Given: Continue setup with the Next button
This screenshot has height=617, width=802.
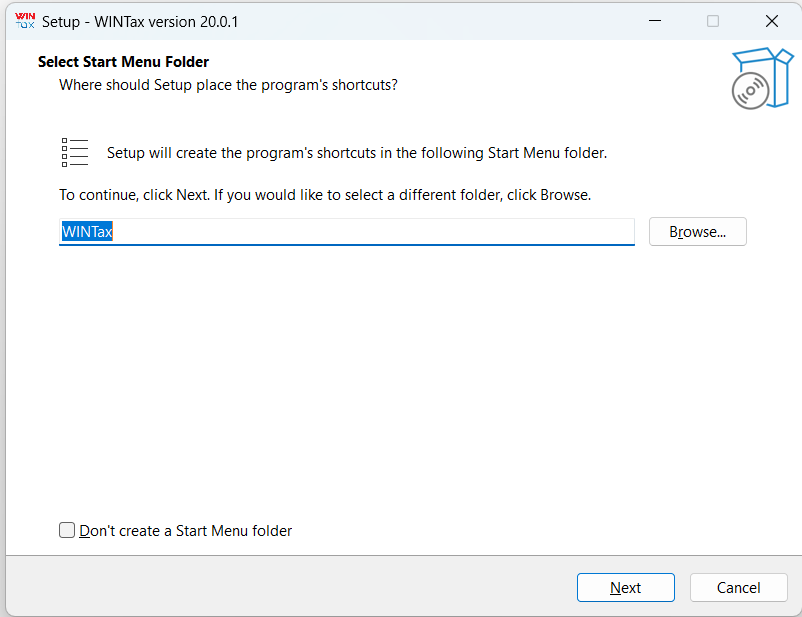Looking at the screenshot, I should (x=626, y=587).
